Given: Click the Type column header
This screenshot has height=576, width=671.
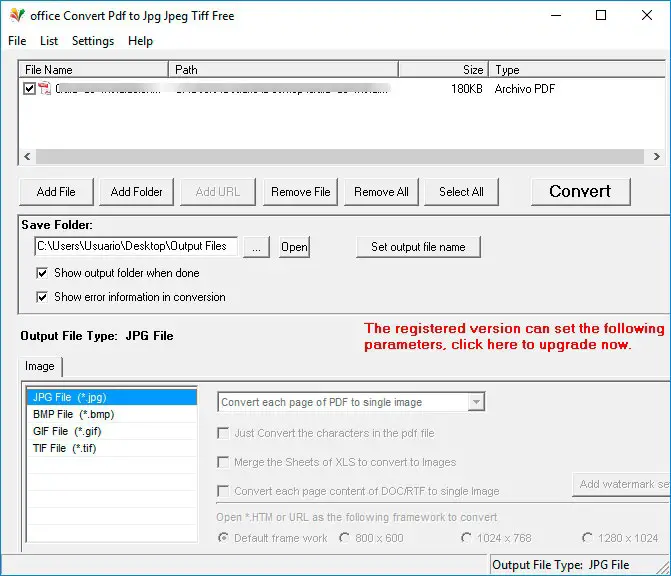Looking at the screenshot, I should pyautogui.click(x=577, y=69).
